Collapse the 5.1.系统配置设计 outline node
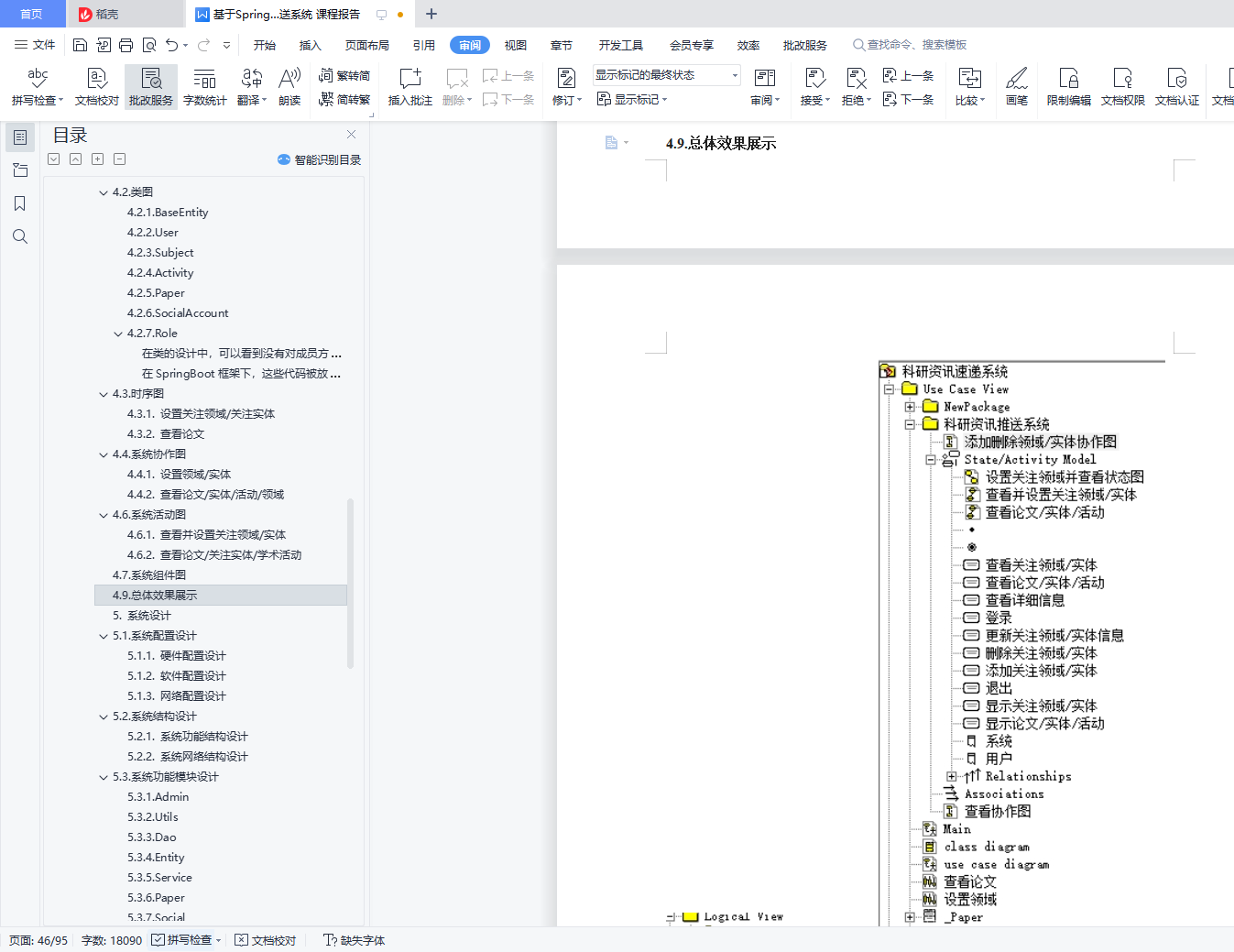 click(x=104, y=636)
